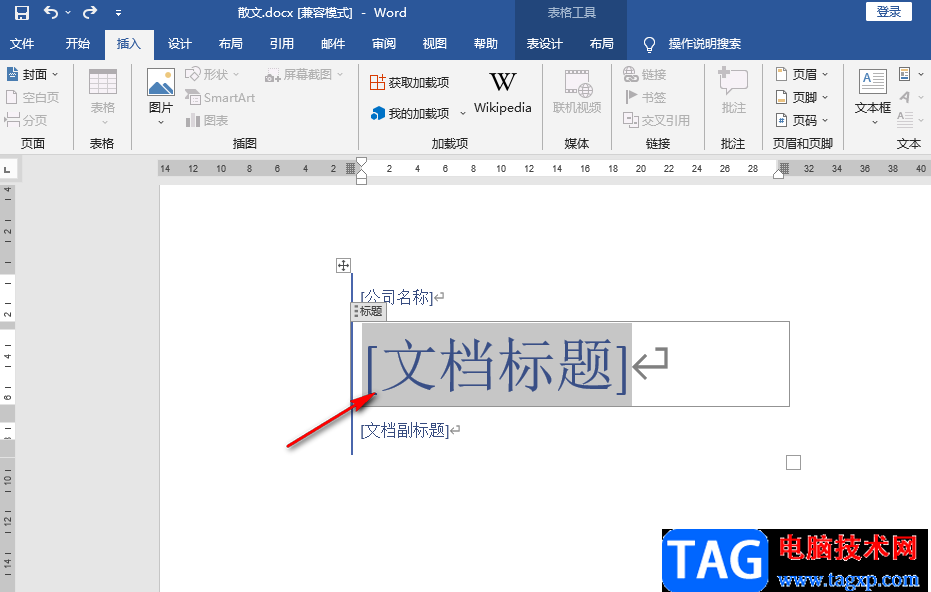Open the quick parts document icon in 文本 group
This screenshot has width=931, height=592.
pos(905,74)
